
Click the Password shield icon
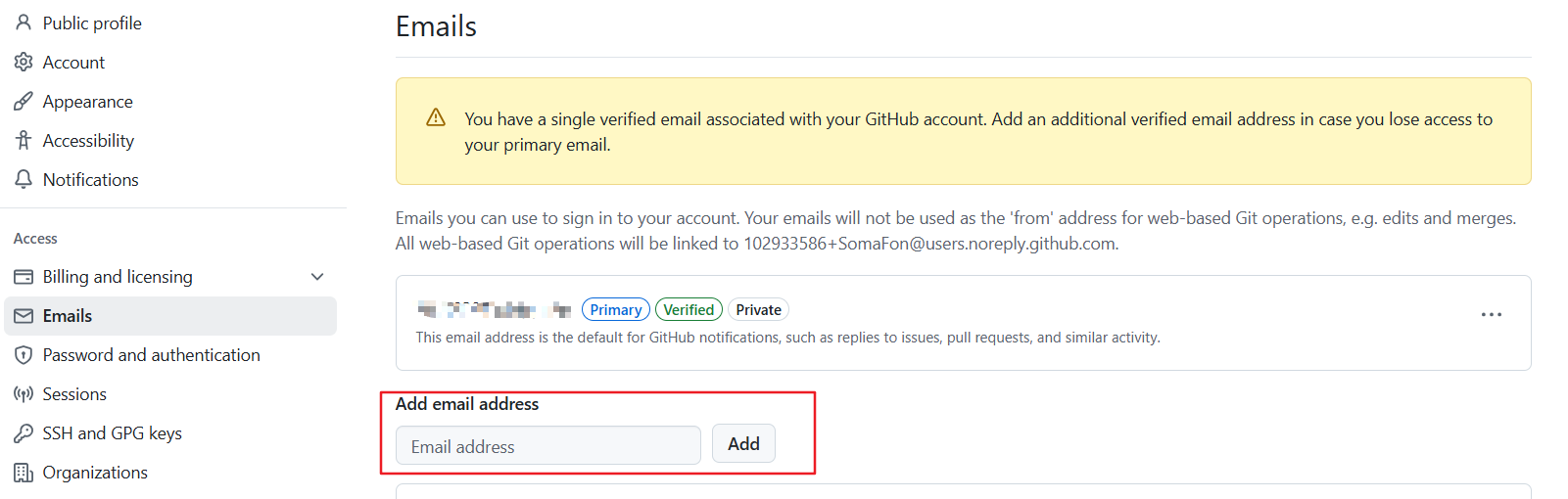click(x=24, y=355)
